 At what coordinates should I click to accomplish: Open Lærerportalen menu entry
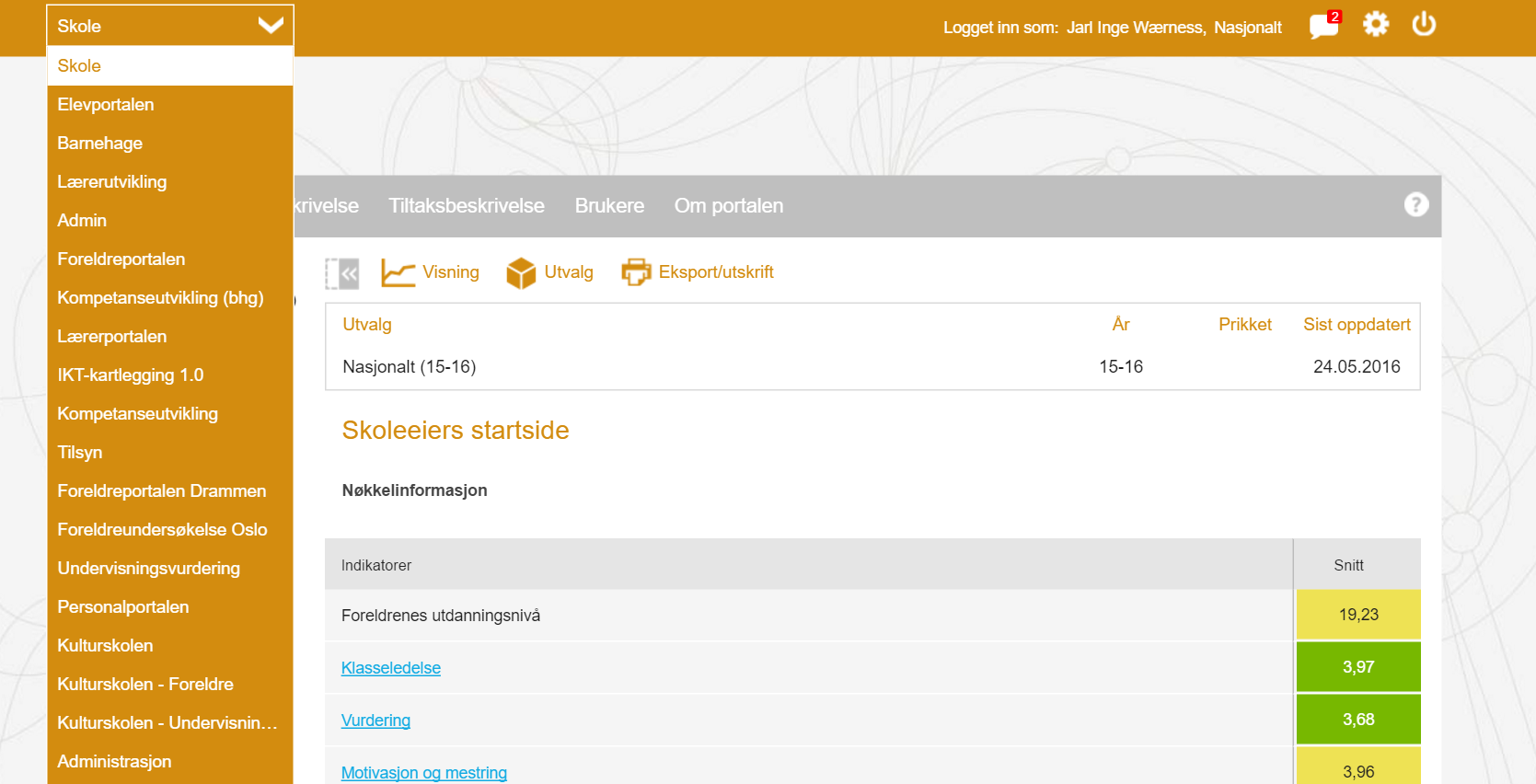tap(170, 336)
